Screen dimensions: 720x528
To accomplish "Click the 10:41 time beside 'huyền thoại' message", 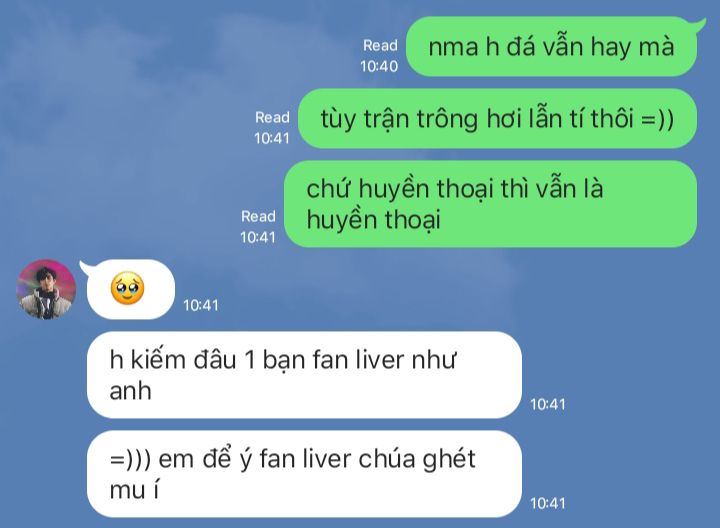I will tap(258, 237).
